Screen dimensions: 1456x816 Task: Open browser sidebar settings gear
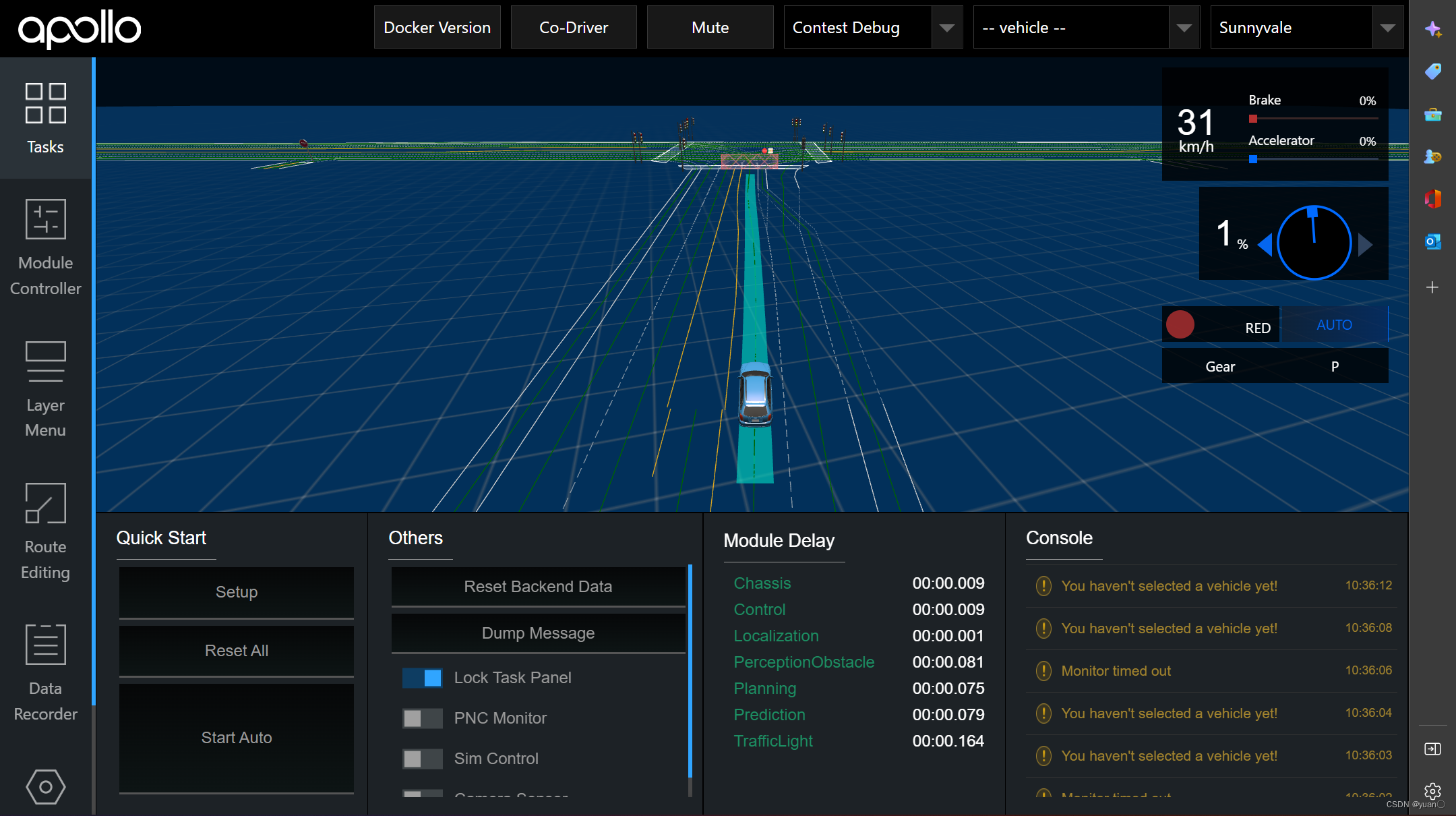point(1432,790)
